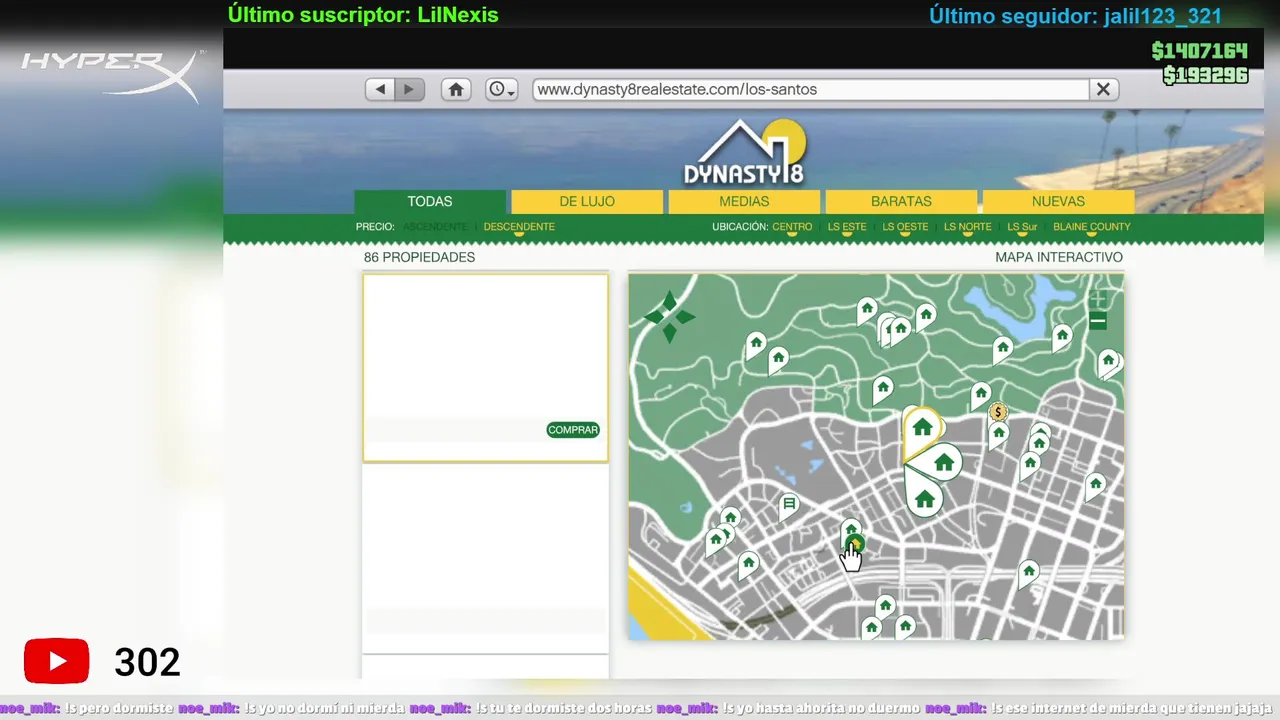Filter location by LS OESTE

[905, 227]
